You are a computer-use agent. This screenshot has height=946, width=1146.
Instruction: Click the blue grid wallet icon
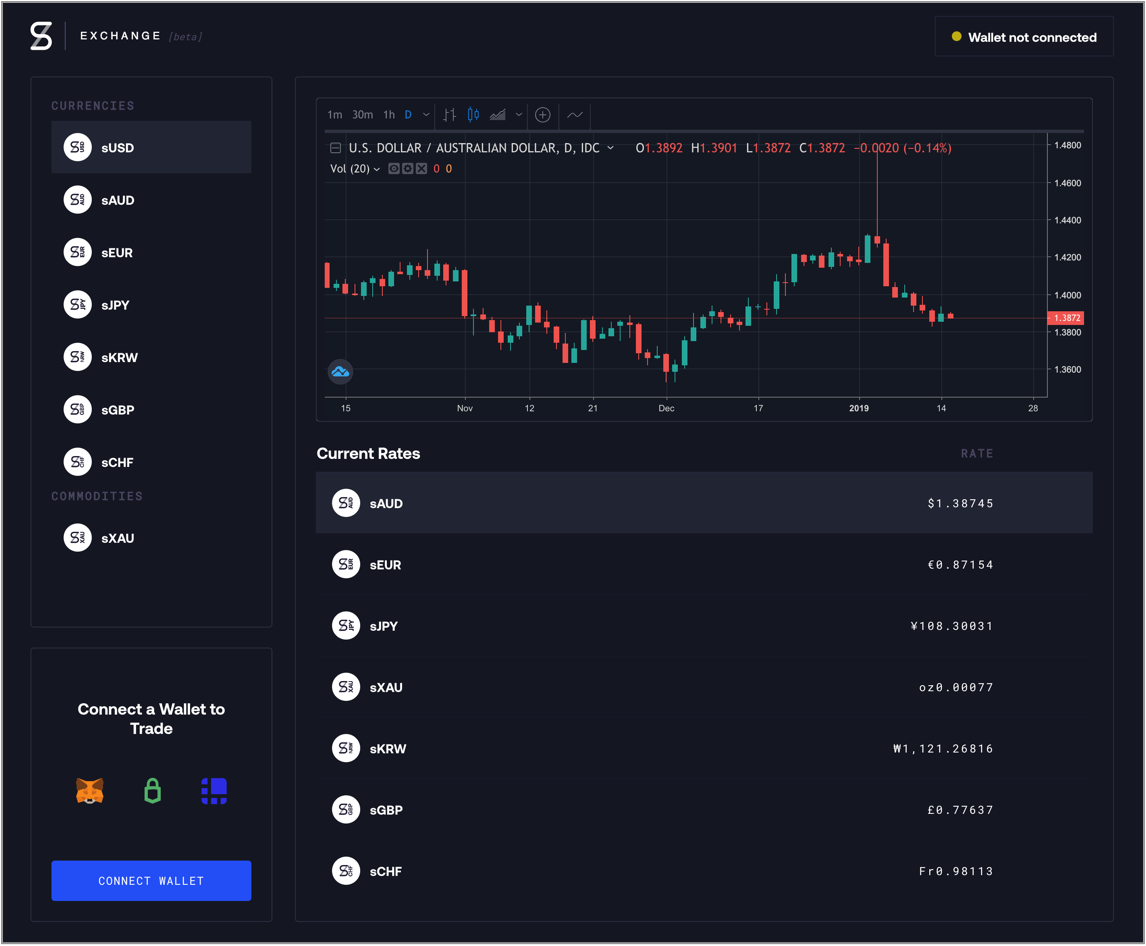pos(214,791)
